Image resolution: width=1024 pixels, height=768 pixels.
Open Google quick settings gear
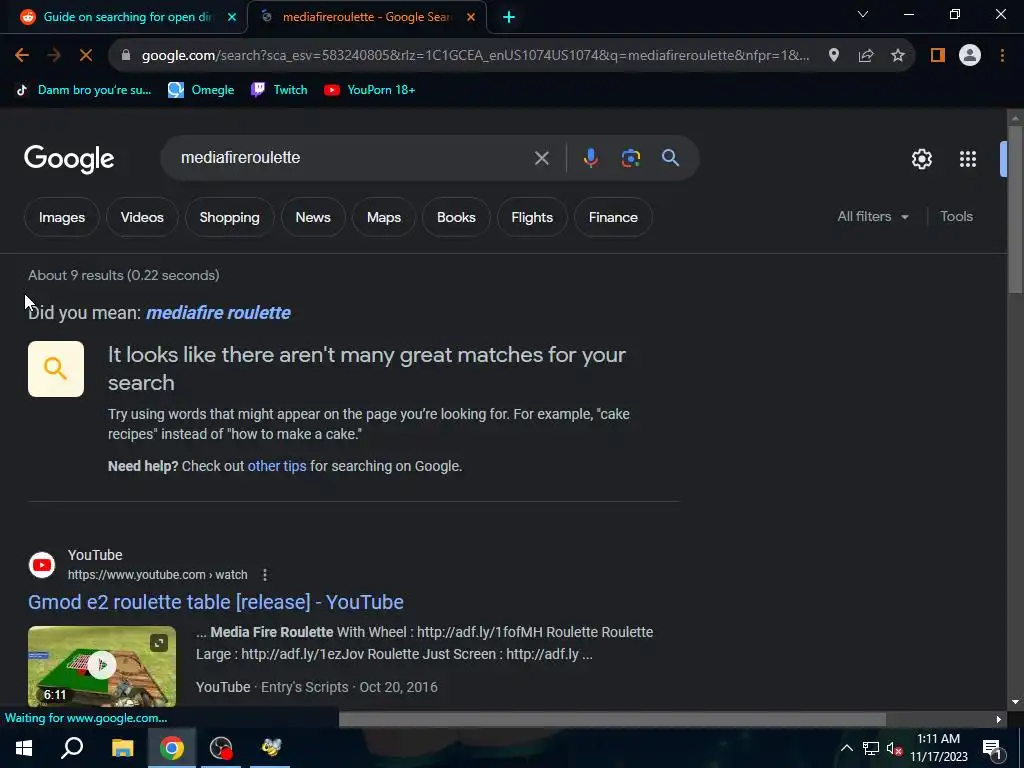click(x=921, y=159)
